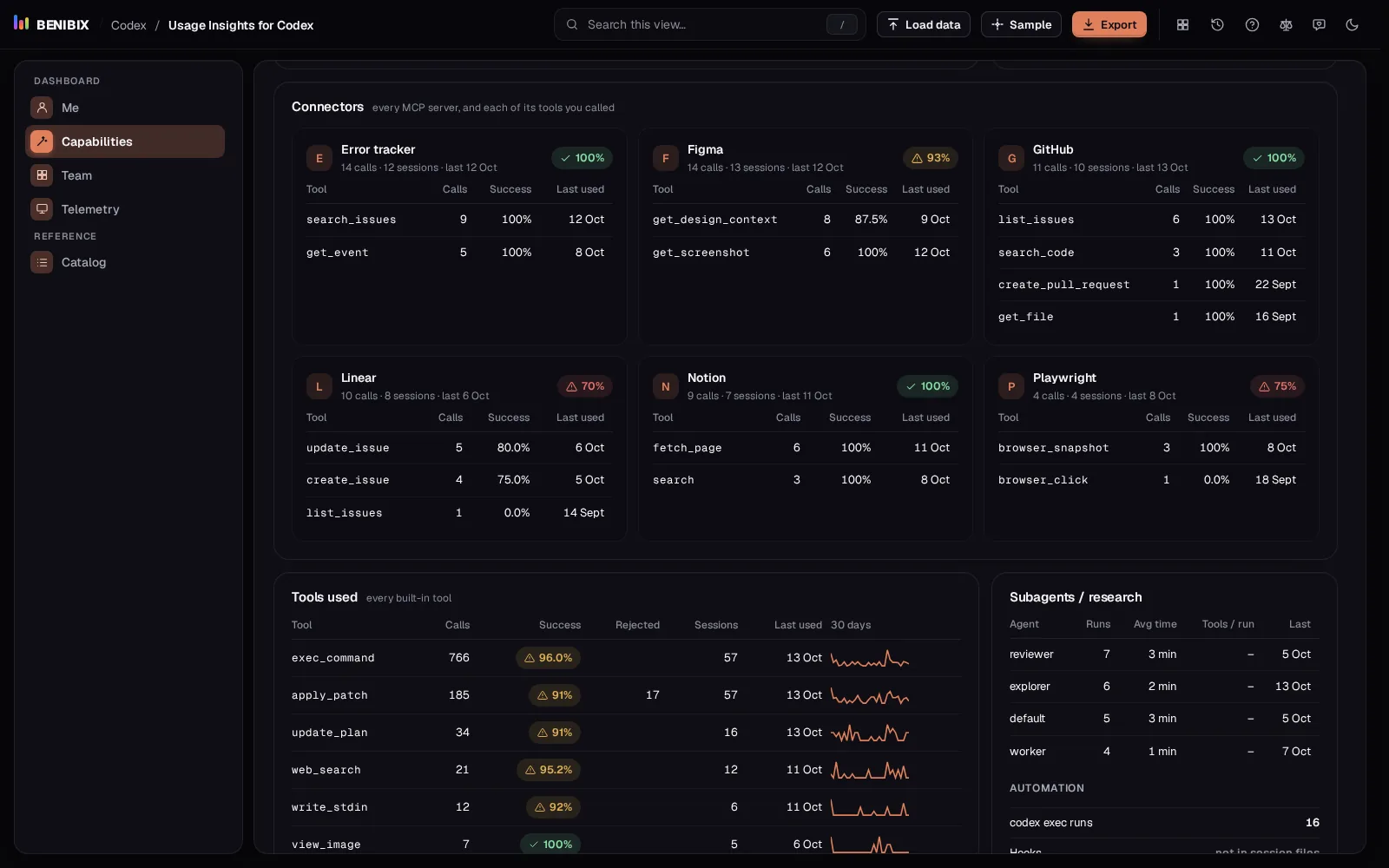Select the reviewer subagent row
Viewport: 1389px width, 868px height.
[1163, 654]
